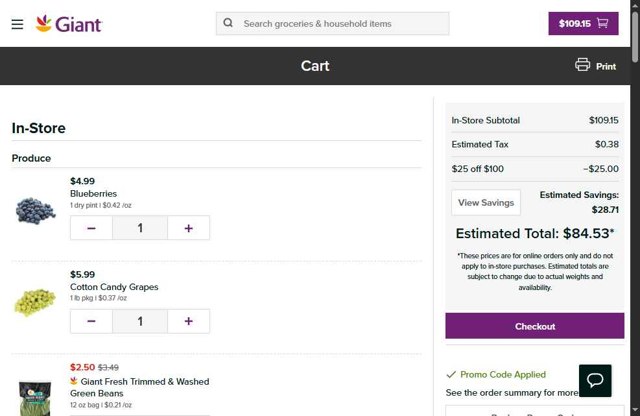Viewport: 640px width, 416px height.
Task: Open the Cotton Candy Grapes image
Action: 35,303
